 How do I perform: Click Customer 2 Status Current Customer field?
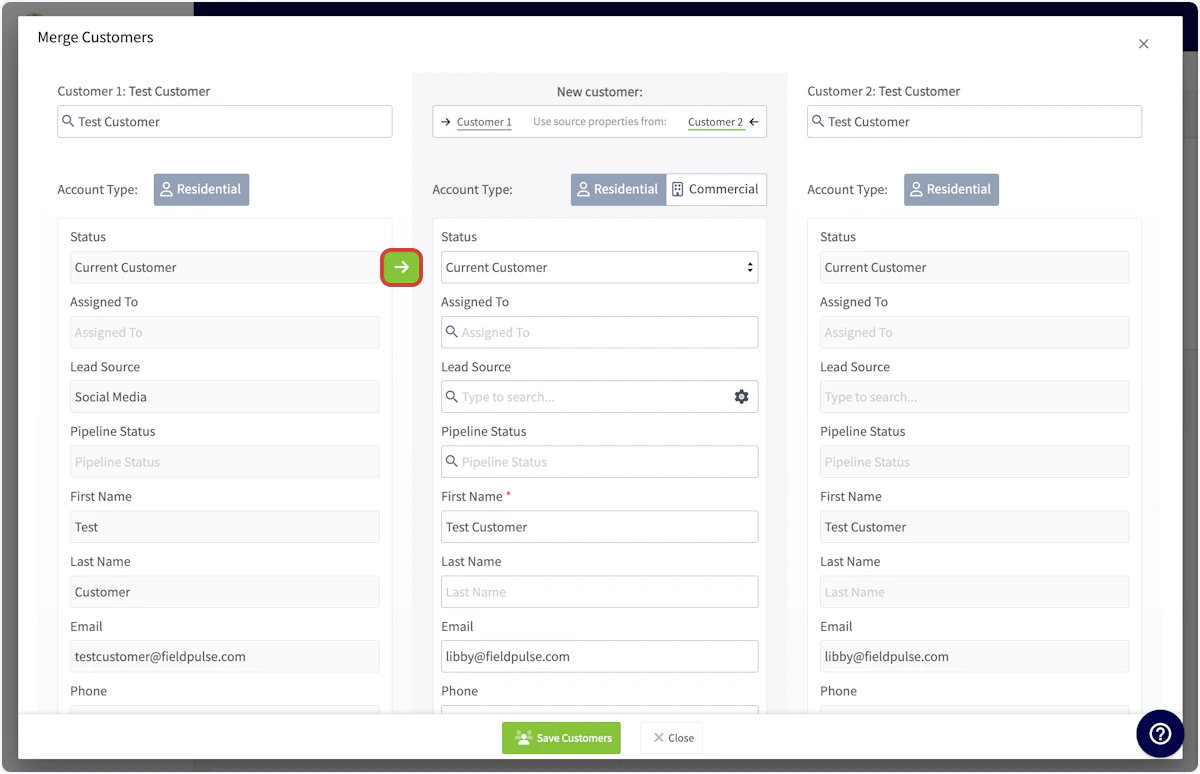(975, 267)
